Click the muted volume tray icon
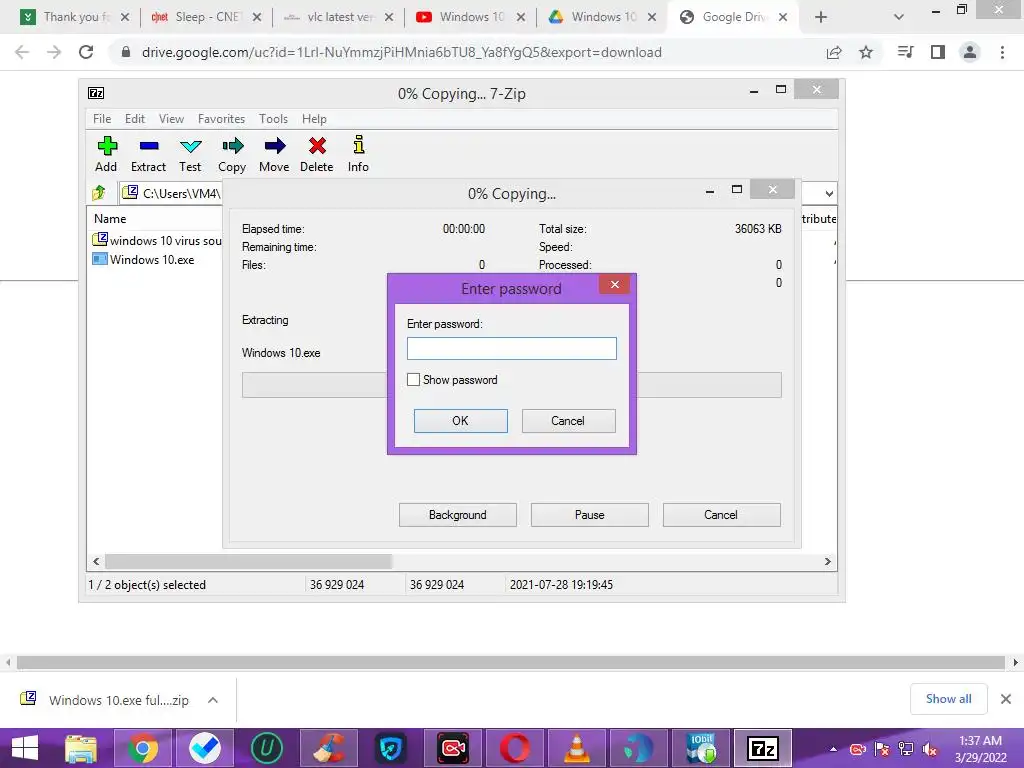Screen dimensions: 1024x768 point(930,749)
